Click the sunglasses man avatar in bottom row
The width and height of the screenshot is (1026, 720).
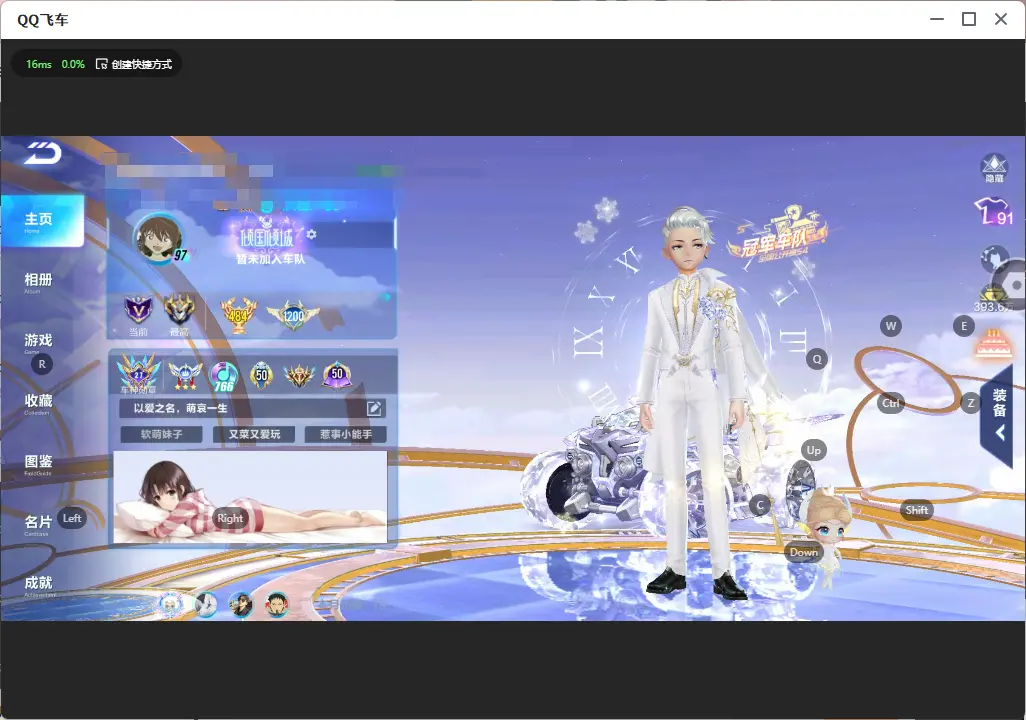point(241,603)
